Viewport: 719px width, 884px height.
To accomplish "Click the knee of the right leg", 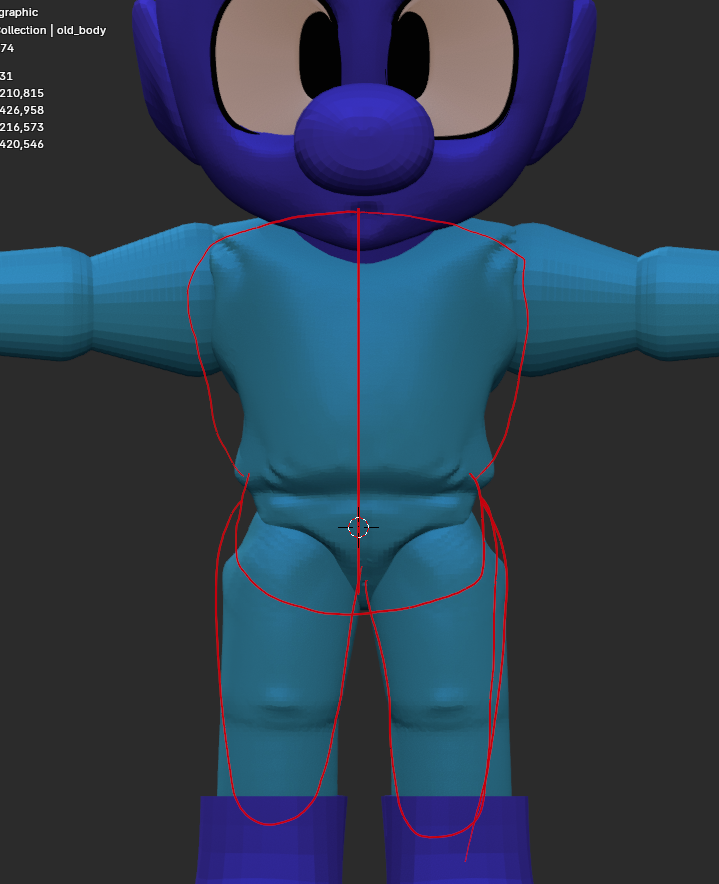I will (435, 705).
